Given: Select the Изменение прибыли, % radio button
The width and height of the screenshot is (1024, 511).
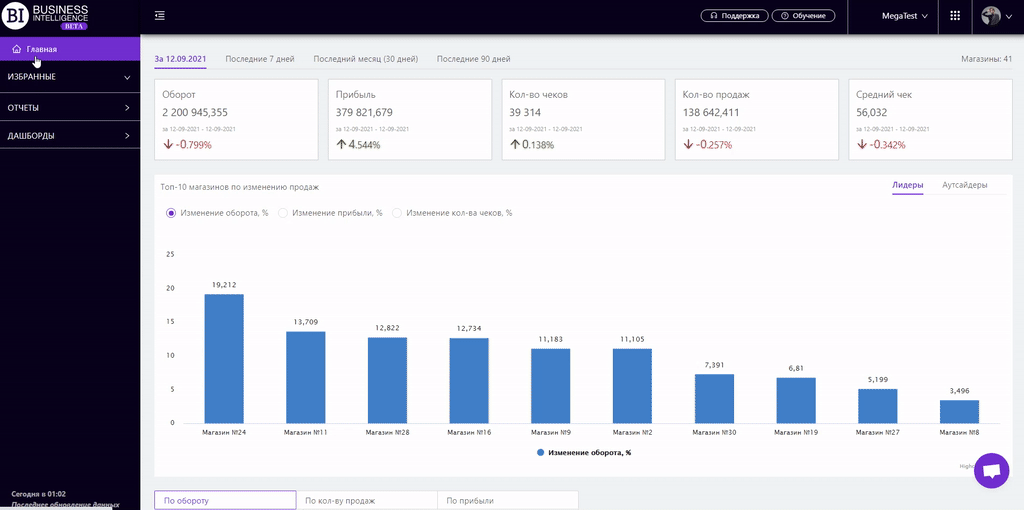Looking at the screenshot, I should (283, 213).
